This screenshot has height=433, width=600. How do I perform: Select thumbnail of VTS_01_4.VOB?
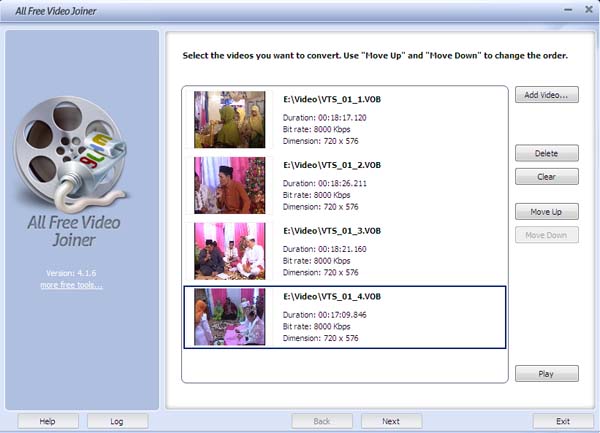point(230,317)
